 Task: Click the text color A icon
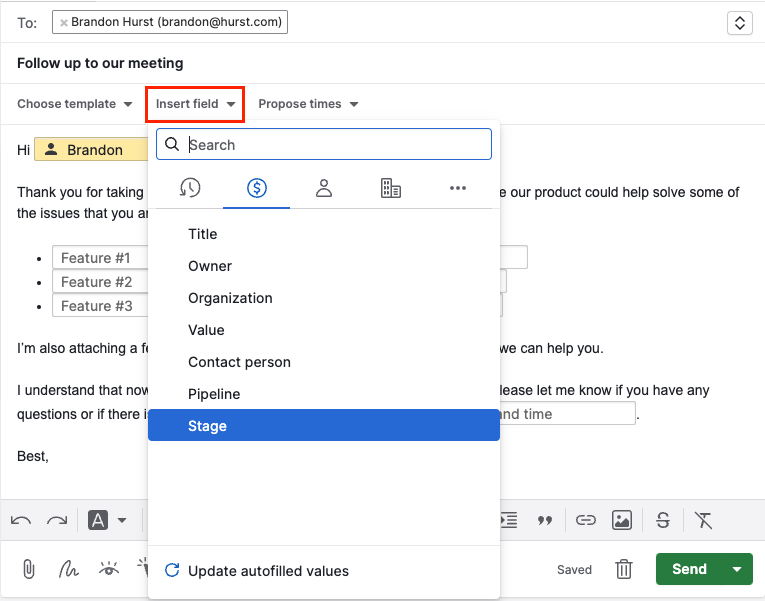[98, 520]
